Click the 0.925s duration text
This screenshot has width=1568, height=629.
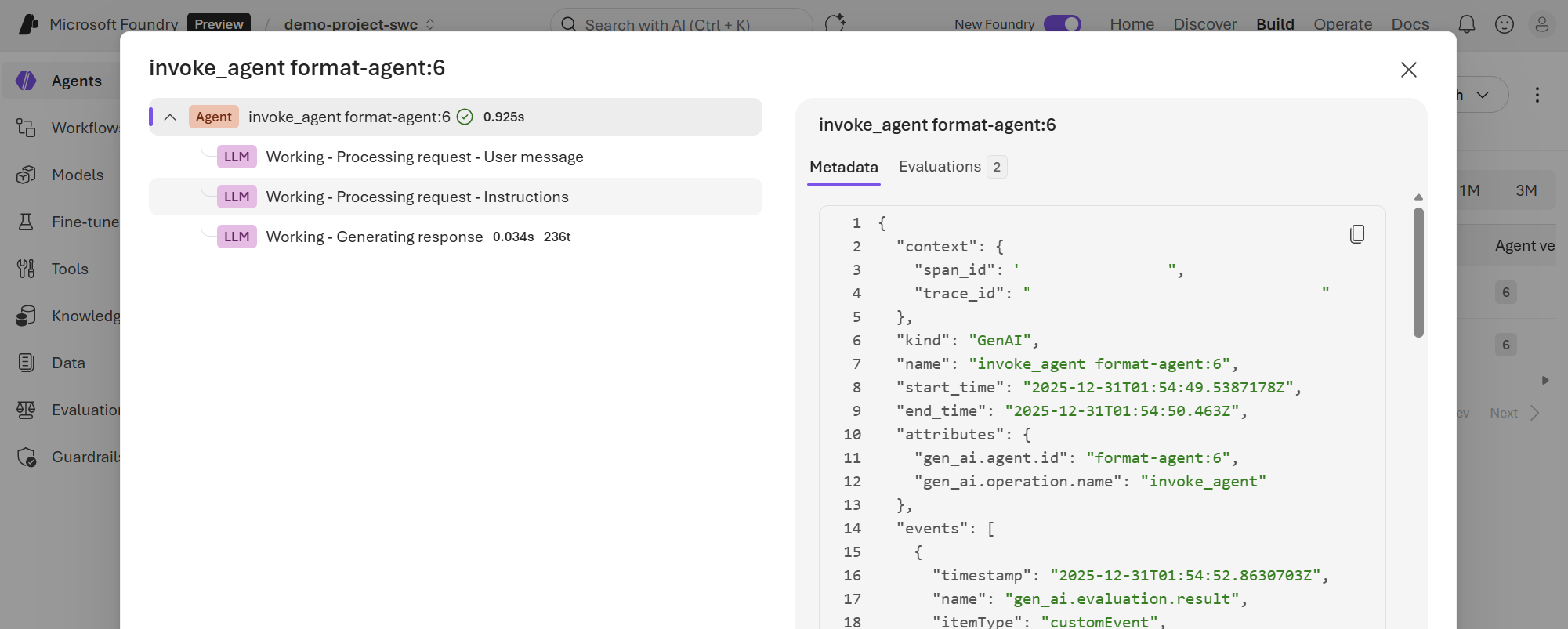coord(504,117)
